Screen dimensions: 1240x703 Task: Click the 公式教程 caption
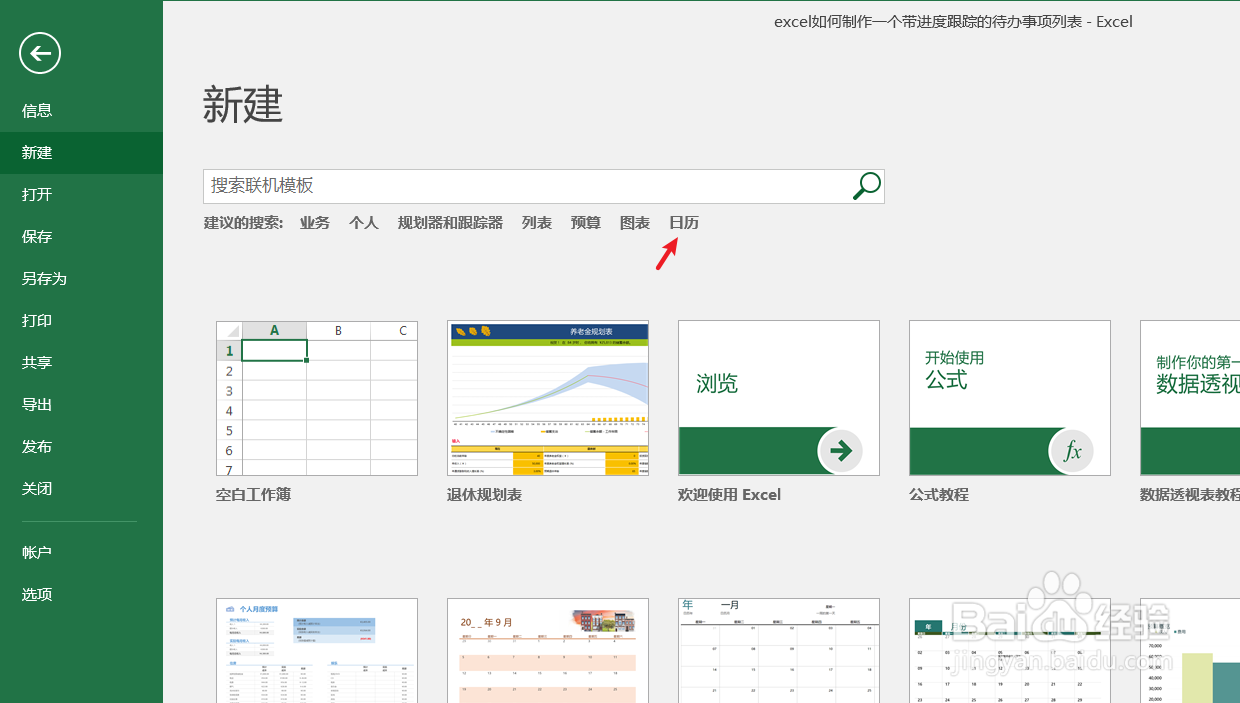tap(939, 495)
